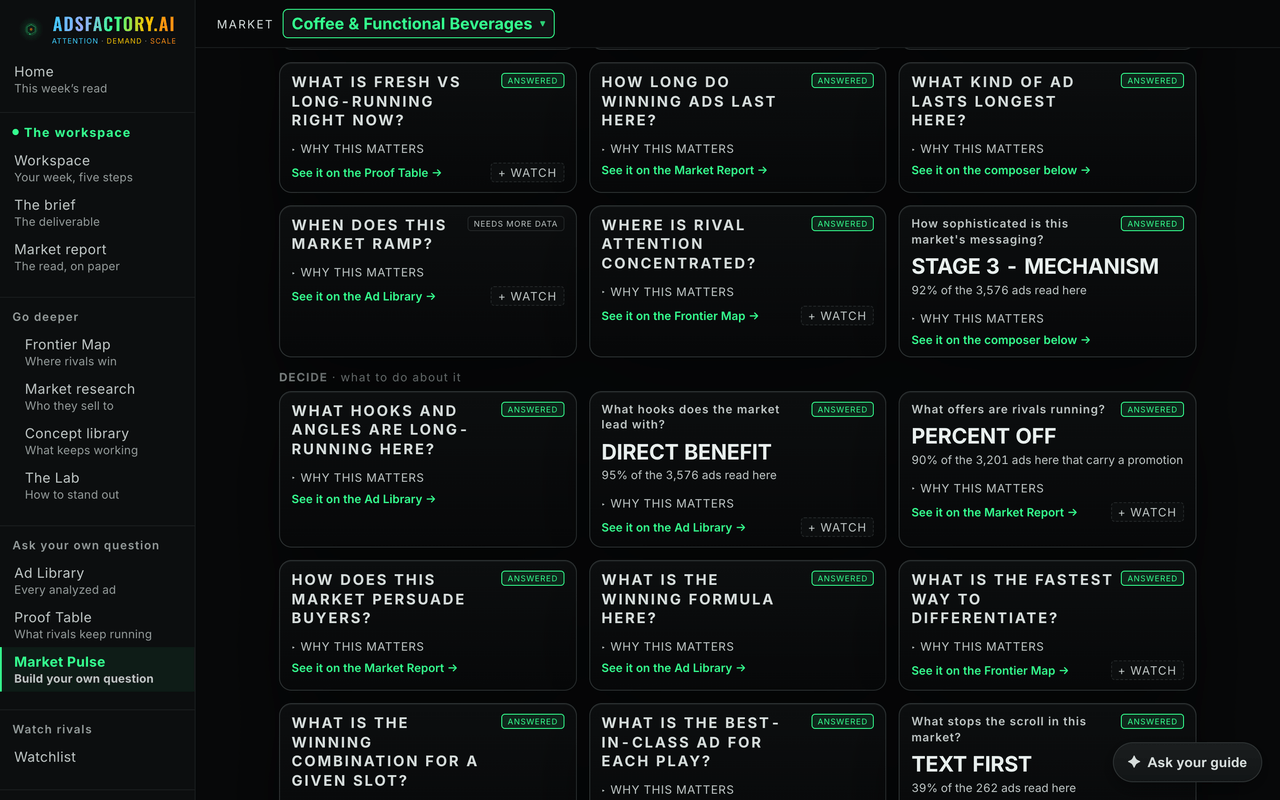Click "90% of the 3,201 ads here" promotion text
This screenshot has height=800, width=1280.
[x=1047, y=460]
